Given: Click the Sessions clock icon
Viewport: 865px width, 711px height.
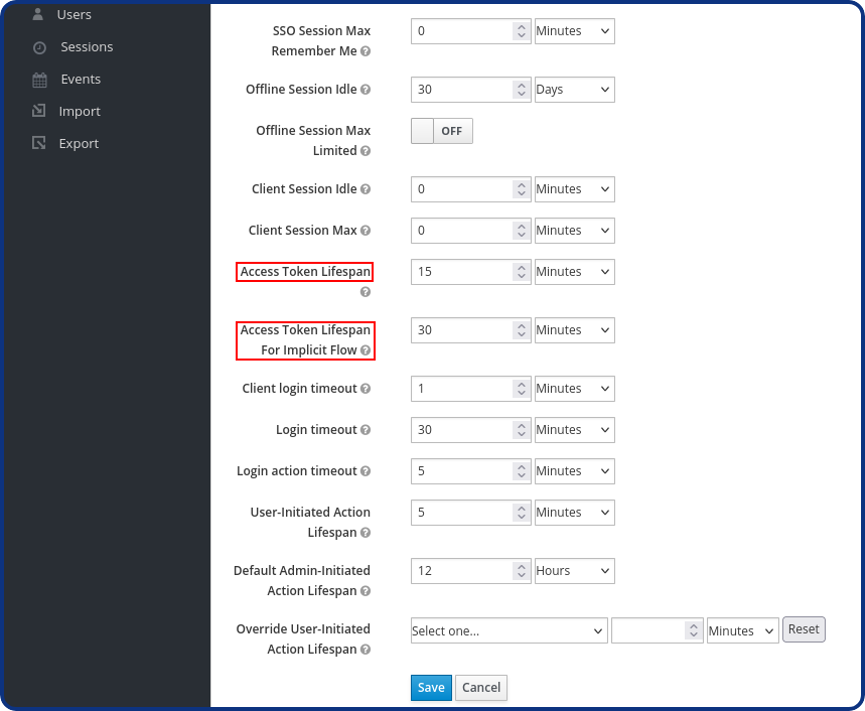Looking at the screenshot, I should point(39,48).
